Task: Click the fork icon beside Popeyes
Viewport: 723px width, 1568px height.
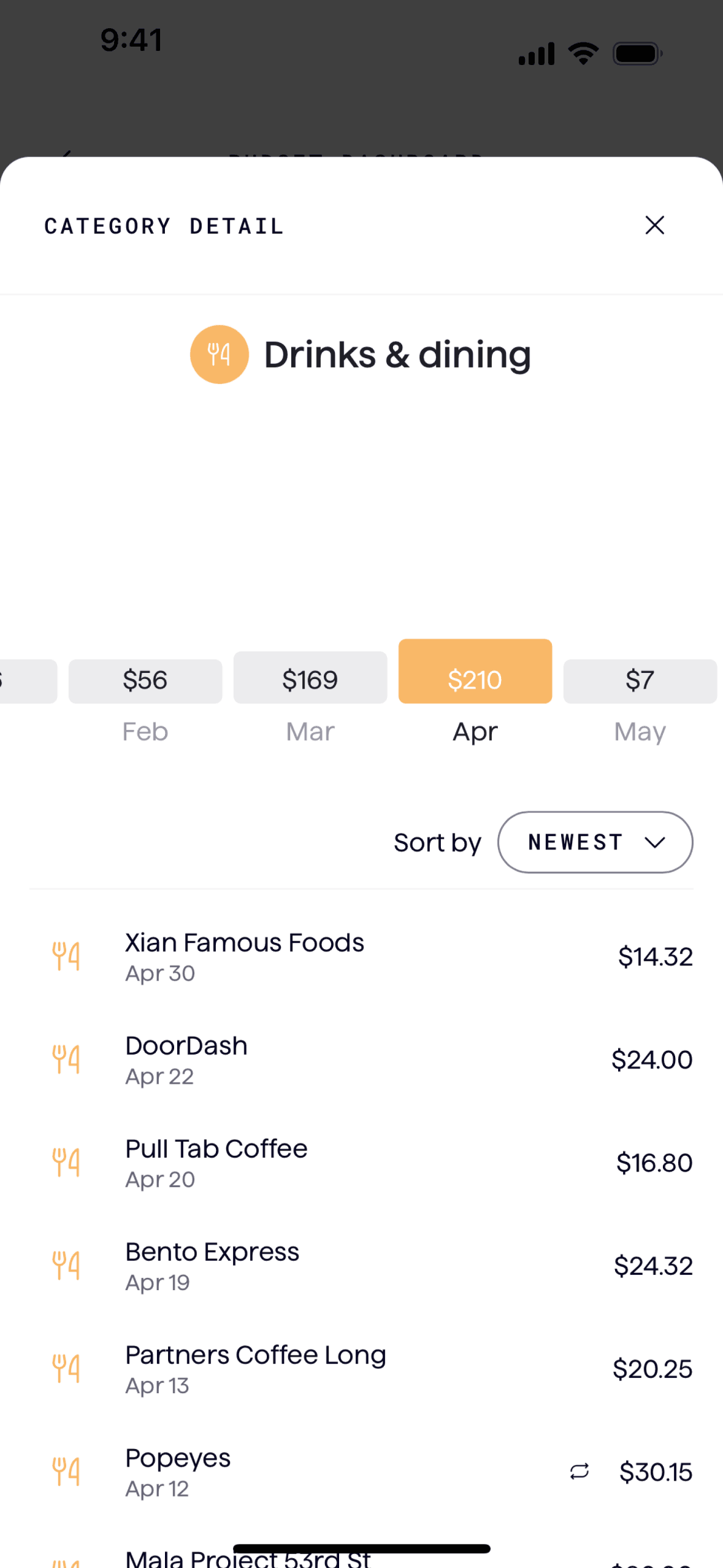Action: 66,1471
